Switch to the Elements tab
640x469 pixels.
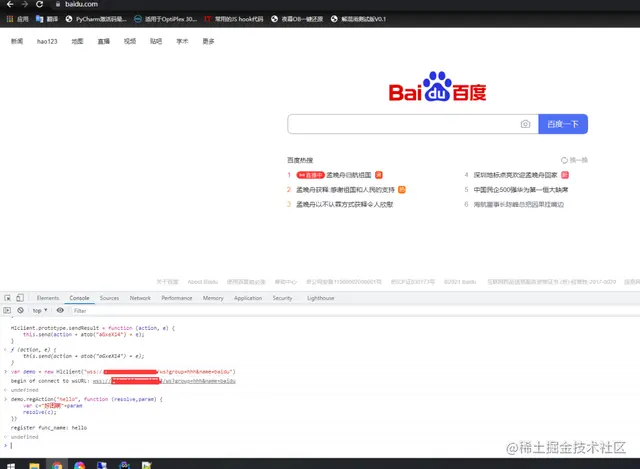pos(48,298)
